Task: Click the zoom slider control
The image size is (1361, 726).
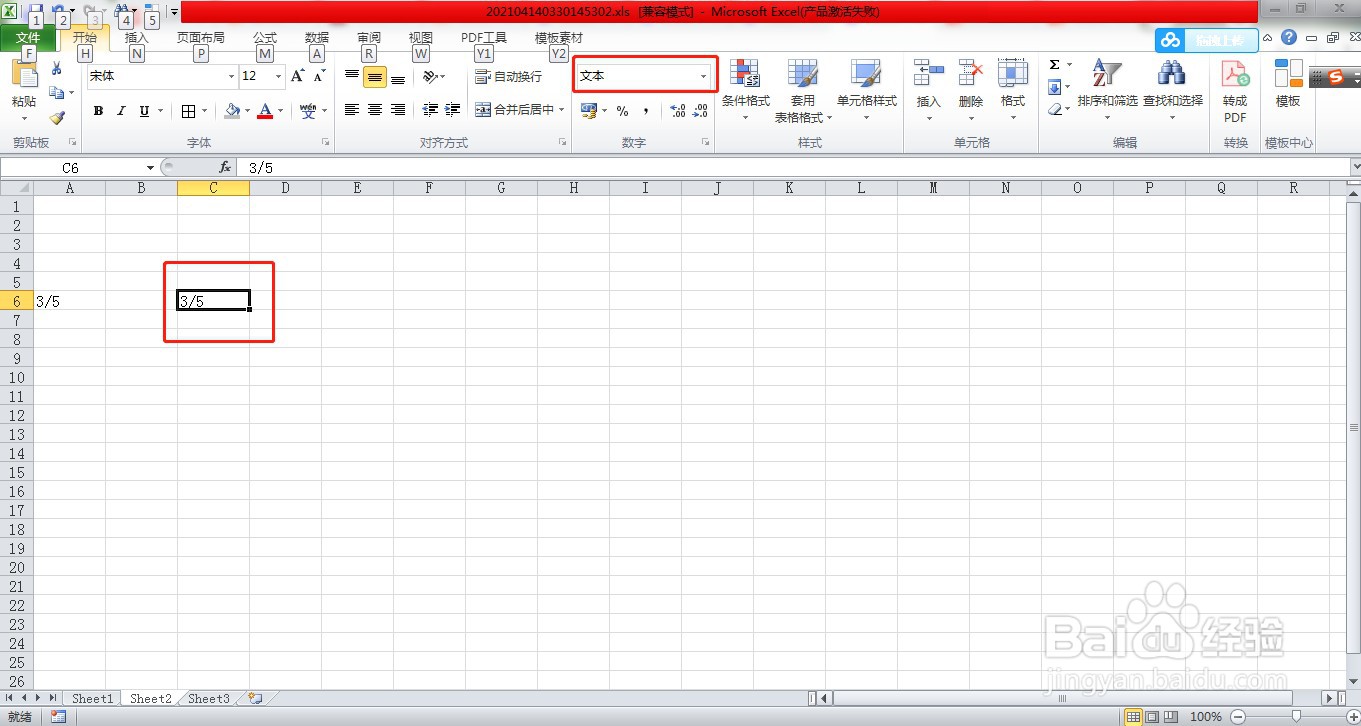Action: (1296, 716)
